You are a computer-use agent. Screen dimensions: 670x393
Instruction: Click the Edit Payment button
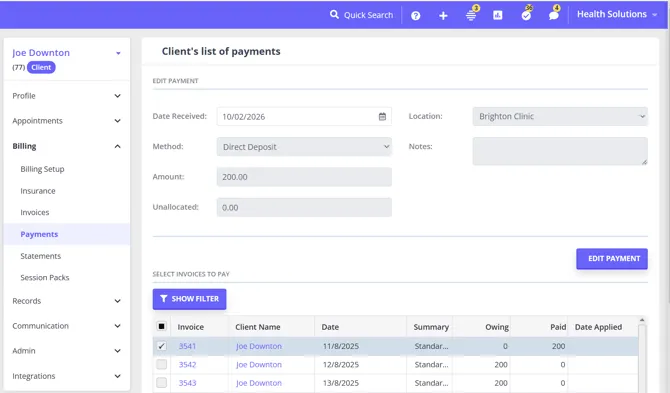click(x=612, y=258)
